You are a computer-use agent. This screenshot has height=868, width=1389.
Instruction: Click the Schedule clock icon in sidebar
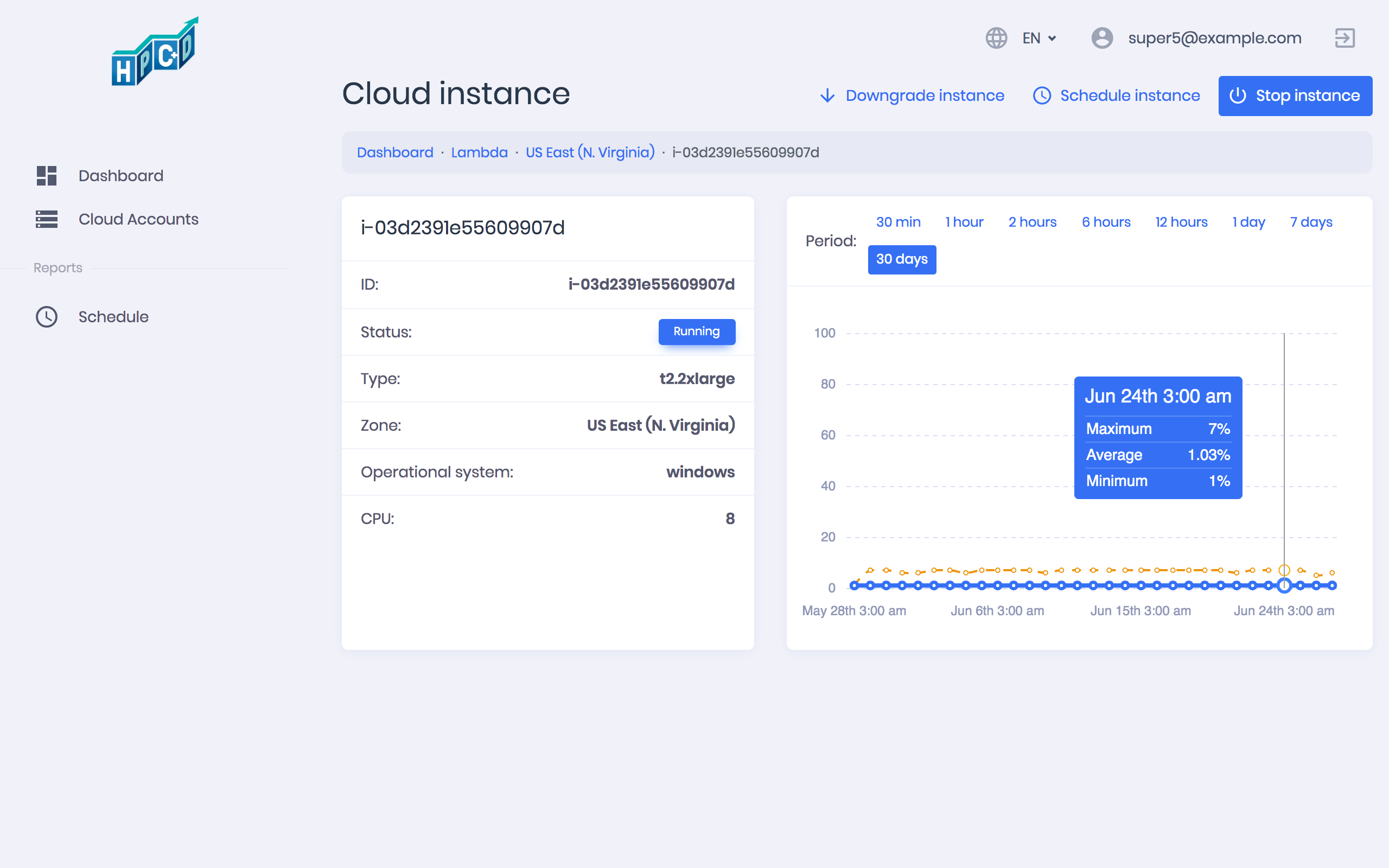47,317
